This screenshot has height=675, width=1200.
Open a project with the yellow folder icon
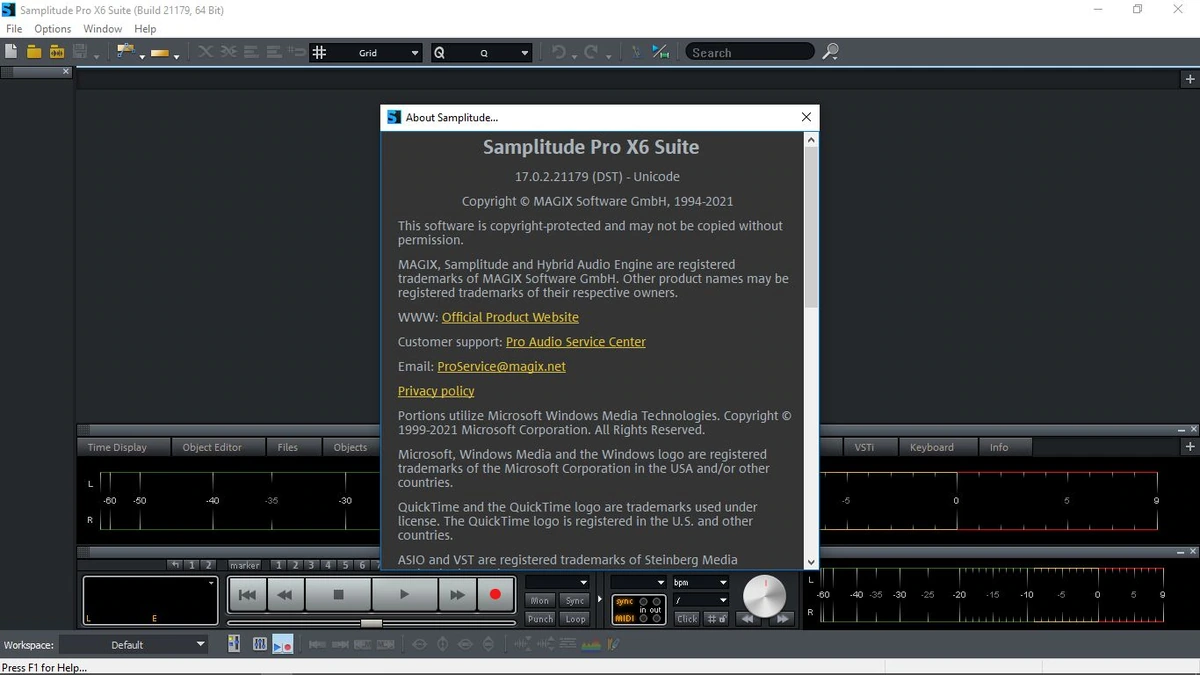point(34,52)
